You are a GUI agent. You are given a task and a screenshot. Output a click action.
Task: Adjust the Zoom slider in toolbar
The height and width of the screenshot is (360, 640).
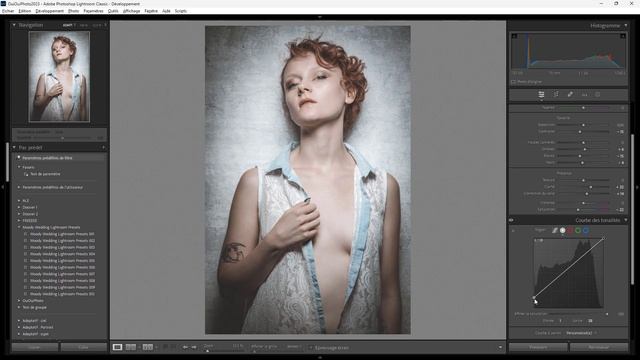click(x=208, y=351)
